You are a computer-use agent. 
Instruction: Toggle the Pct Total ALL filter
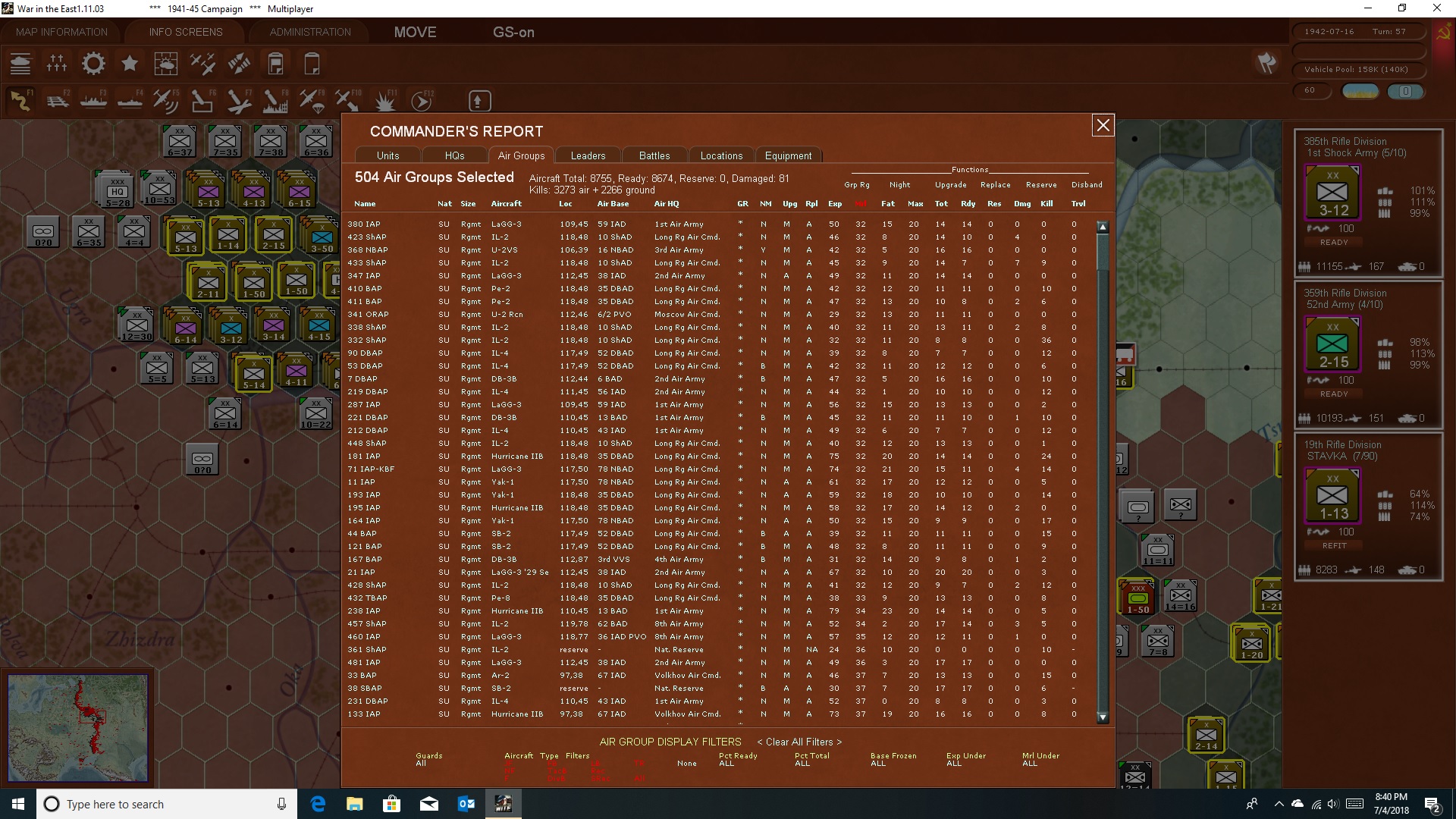click(802, 763)
